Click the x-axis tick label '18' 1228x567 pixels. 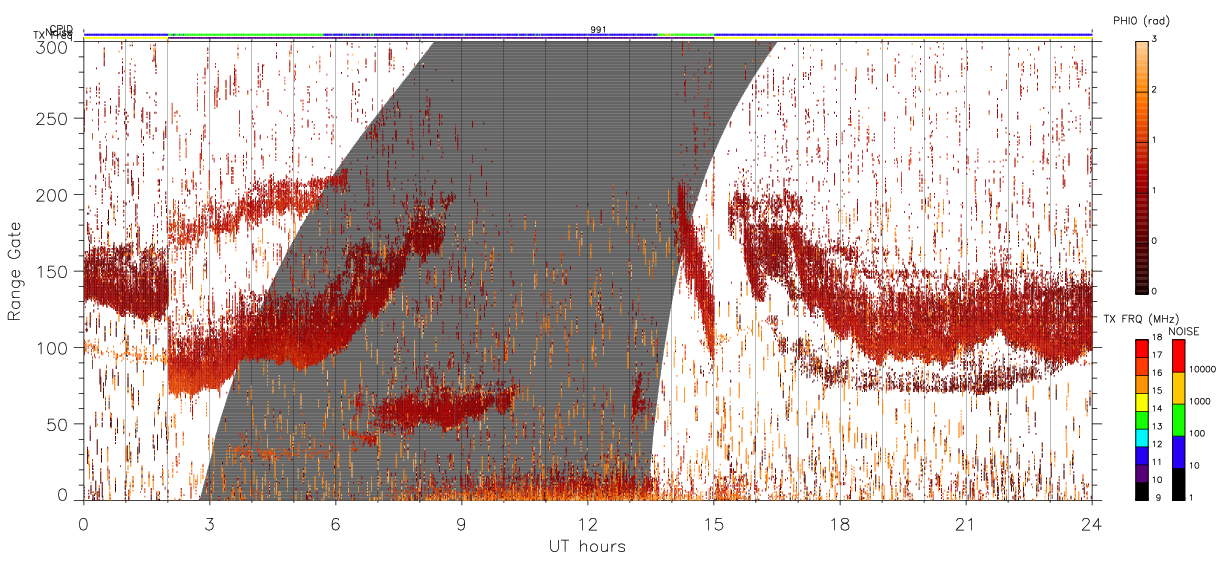point(839,523)
